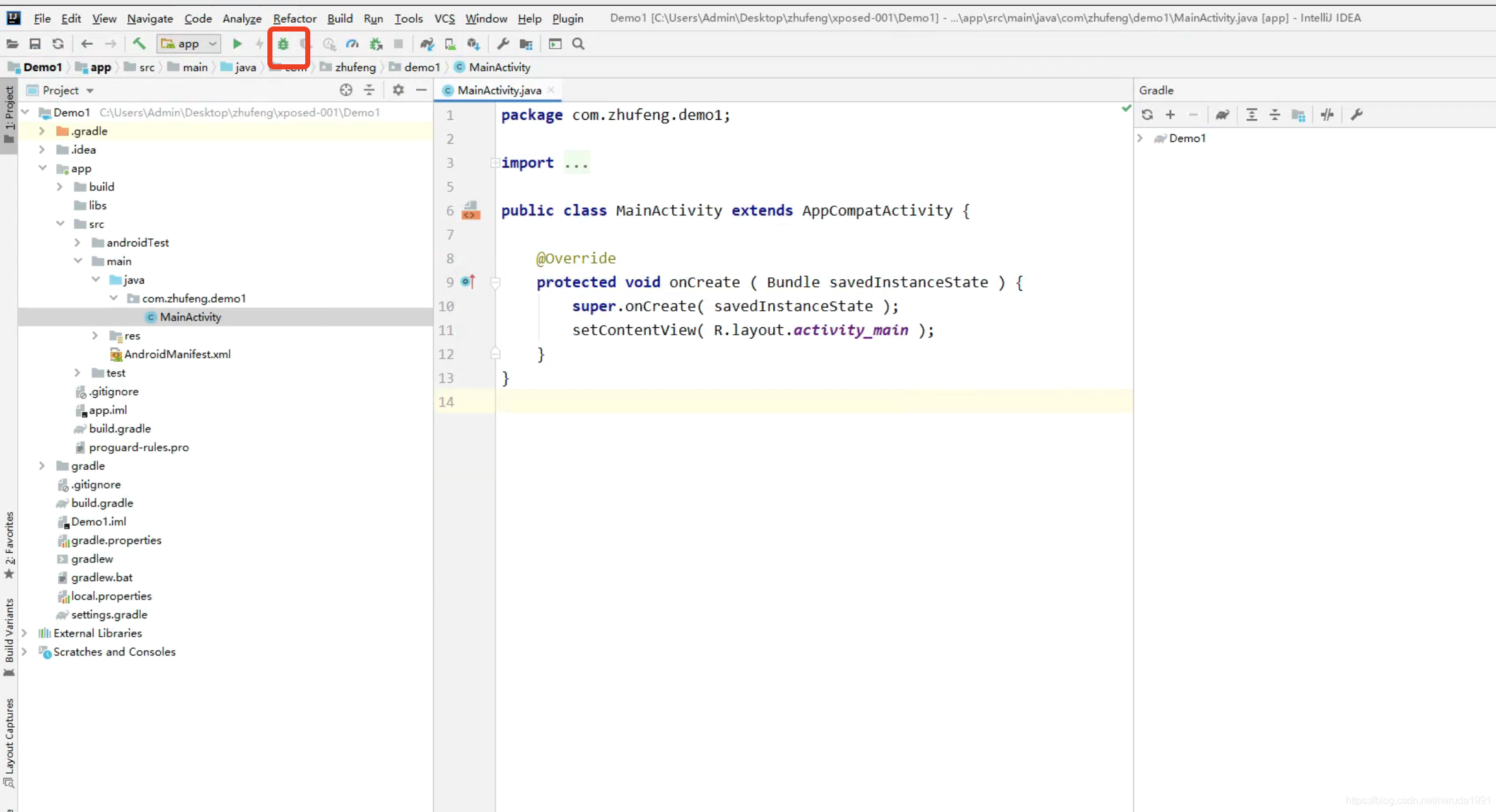
Task: Click the Profiler gauge icon
Action: (353, 44)
